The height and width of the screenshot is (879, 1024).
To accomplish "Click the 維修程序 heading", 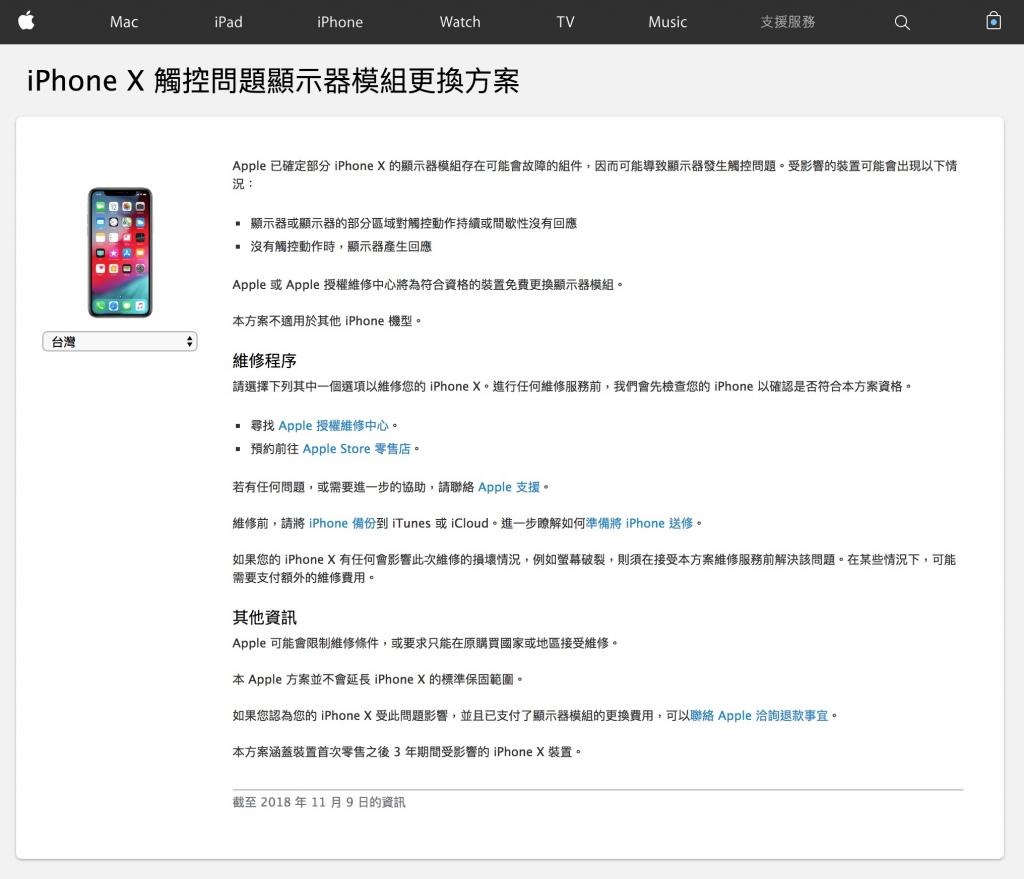I will click(x=264, y=360).
